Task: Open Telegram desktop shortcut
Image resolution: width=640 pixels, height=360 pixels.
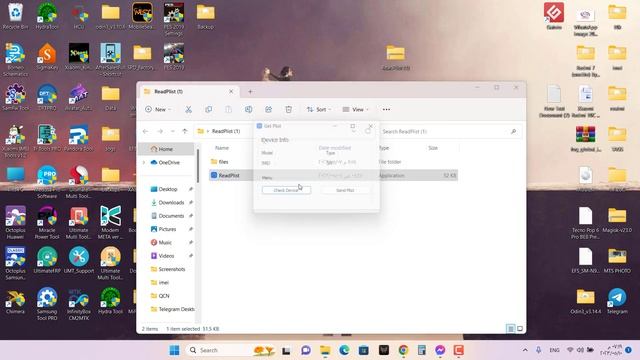Action: tap(617, 301)
